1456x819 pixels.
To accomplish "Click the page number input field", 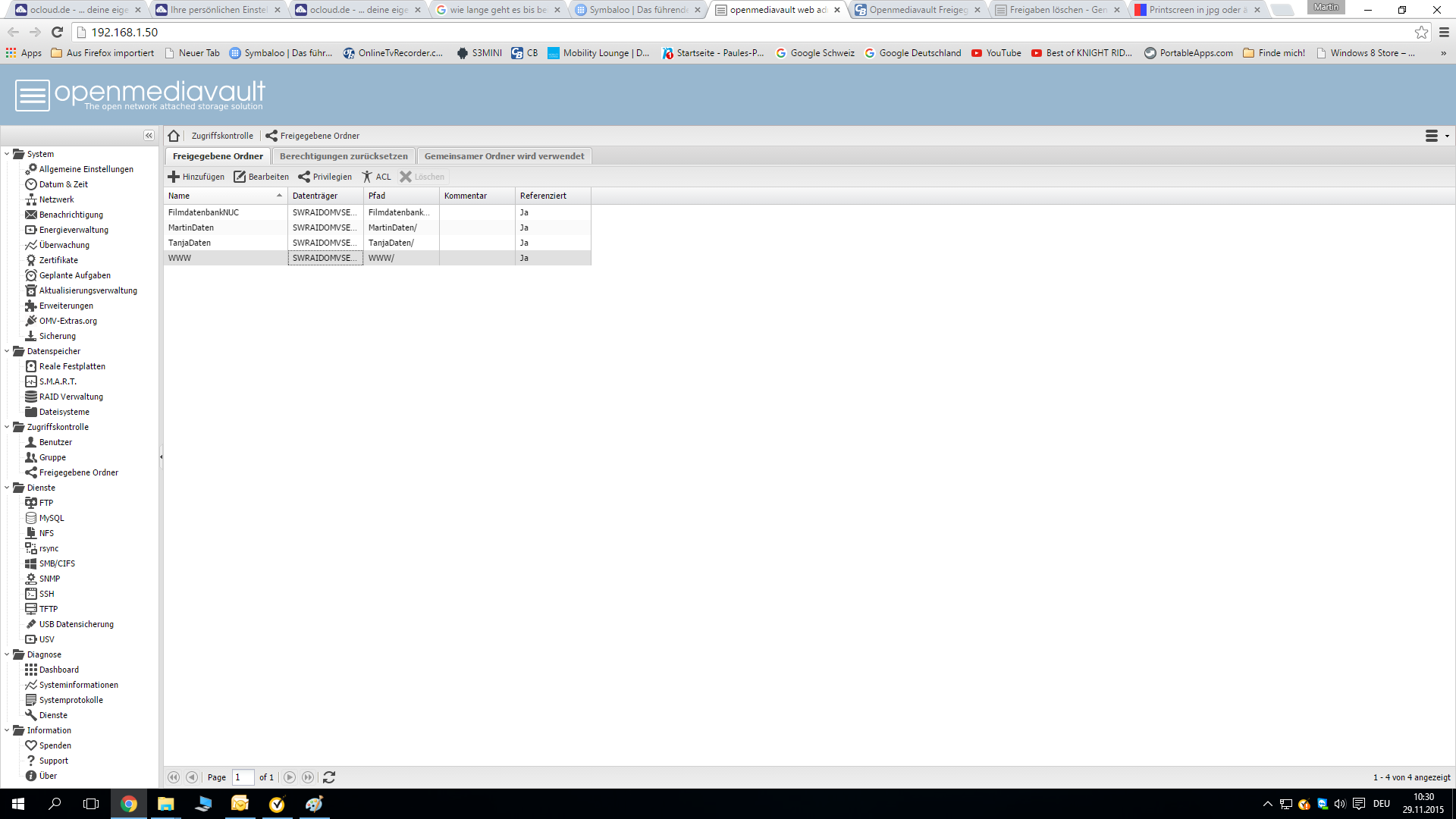I will pos(243,777).
